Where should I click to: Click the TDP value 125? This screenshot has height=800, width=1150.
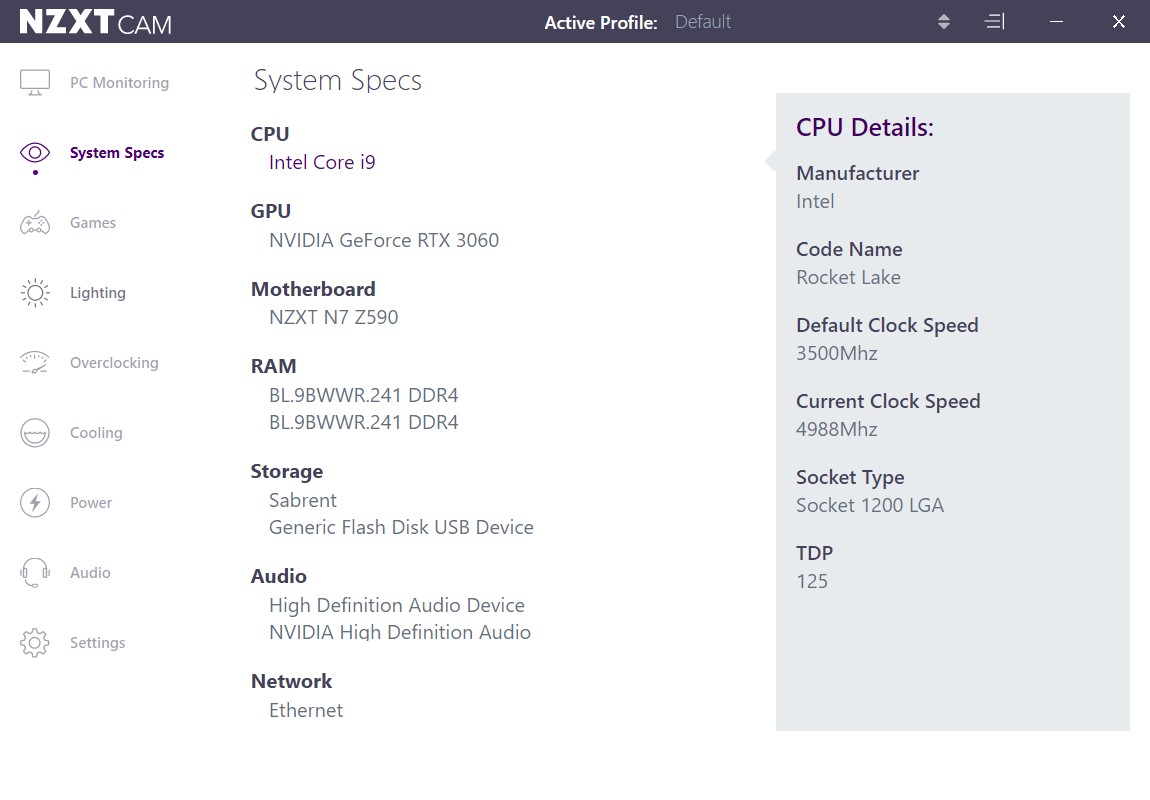click(x=812, y=581)
